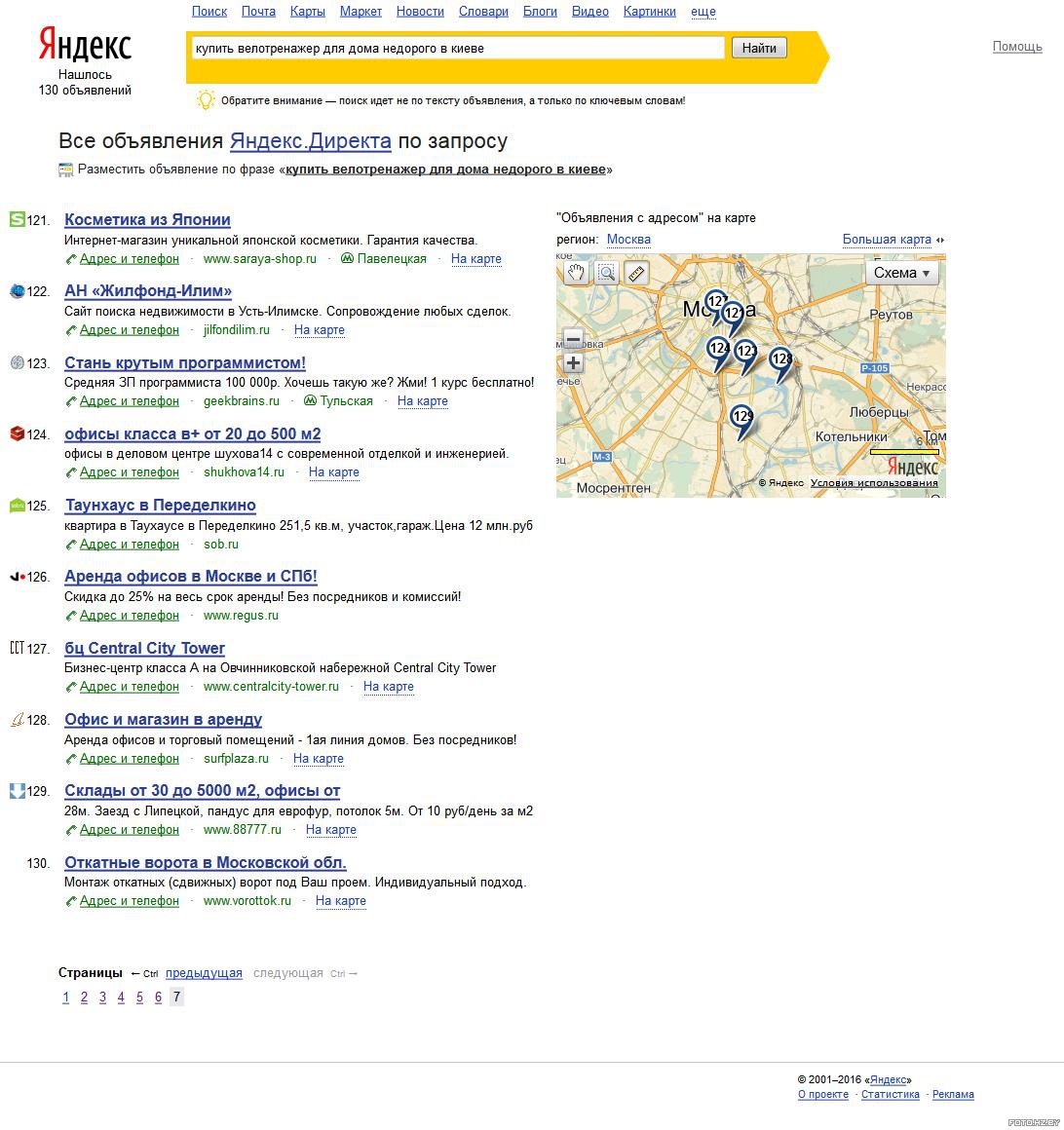Viewport: 1064px width, 1130px height.
Task: Click На карте for www.88777.ru ad
Action: tap(331, 830)
